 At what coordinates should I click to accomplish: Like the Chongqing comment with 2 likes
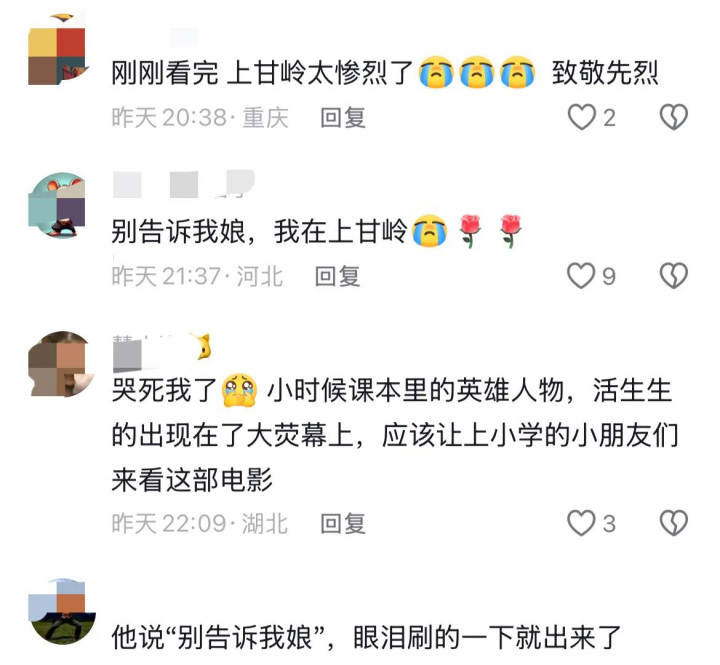pyautogui.click(x=582, y=117)
